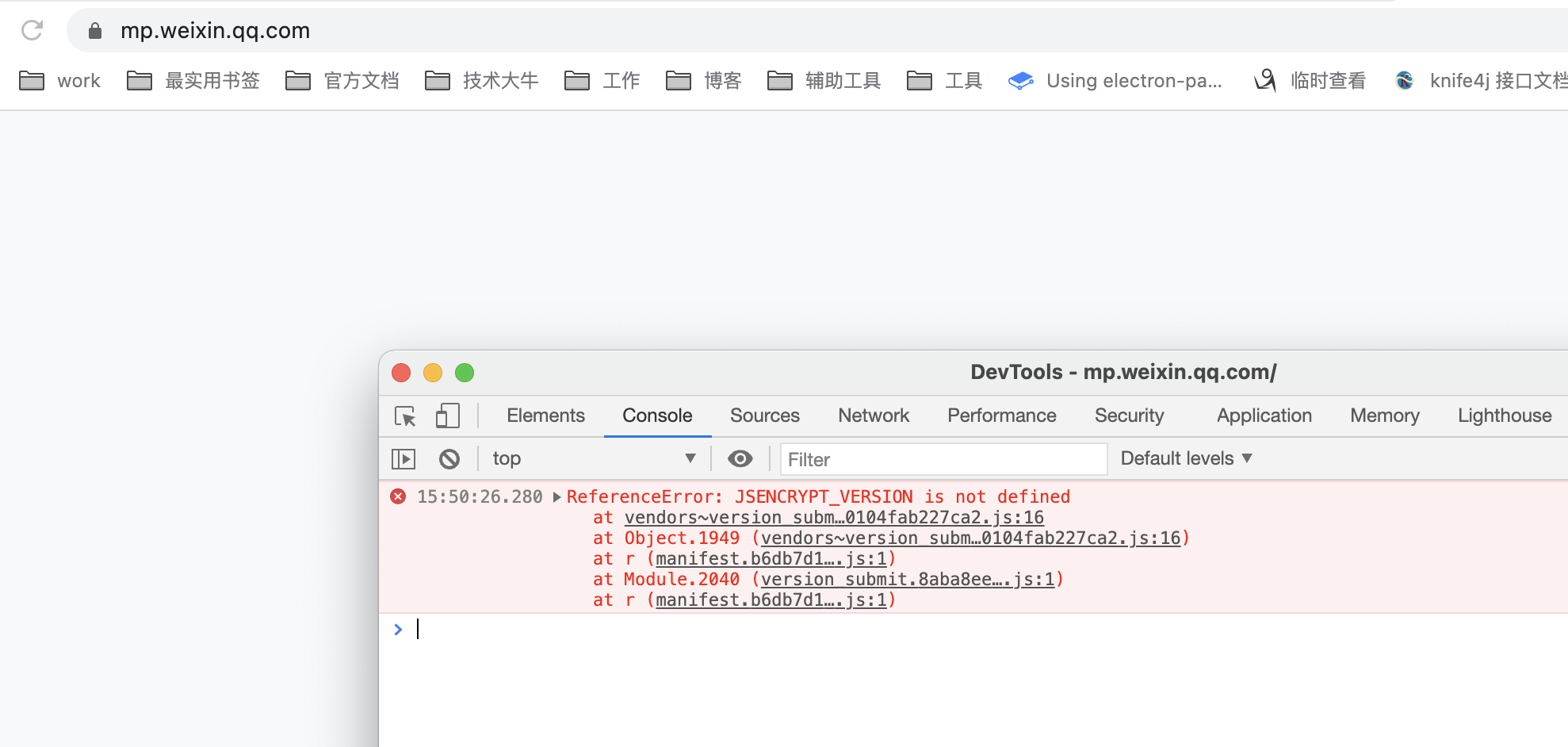Viewport: 1568px width, 747px height.
Task: Switch to the Security tab
Action: (1130, 416)
